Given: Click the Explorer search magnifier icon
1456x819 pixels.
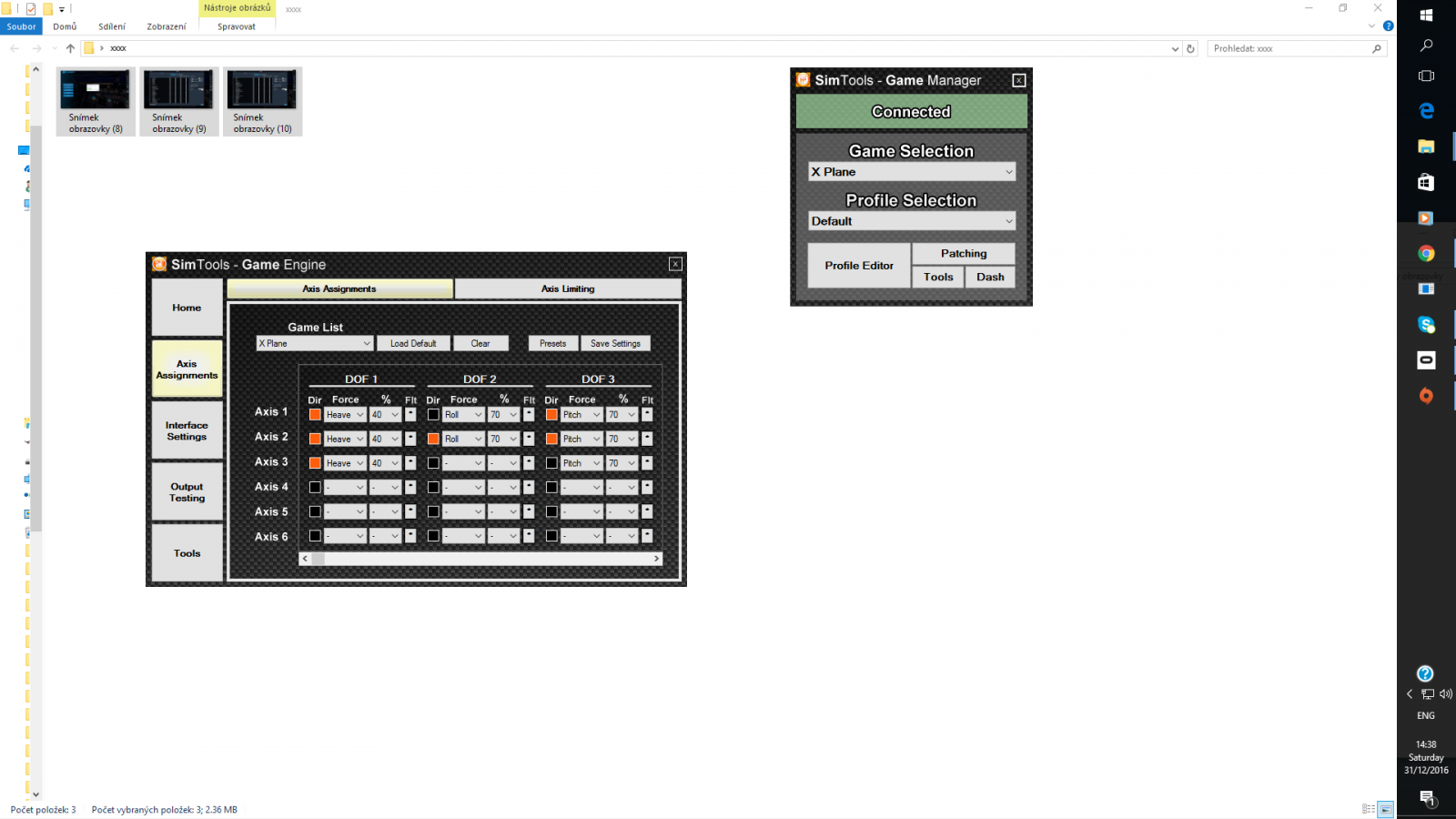Looking at the screenshot, I should (1377, 48).
